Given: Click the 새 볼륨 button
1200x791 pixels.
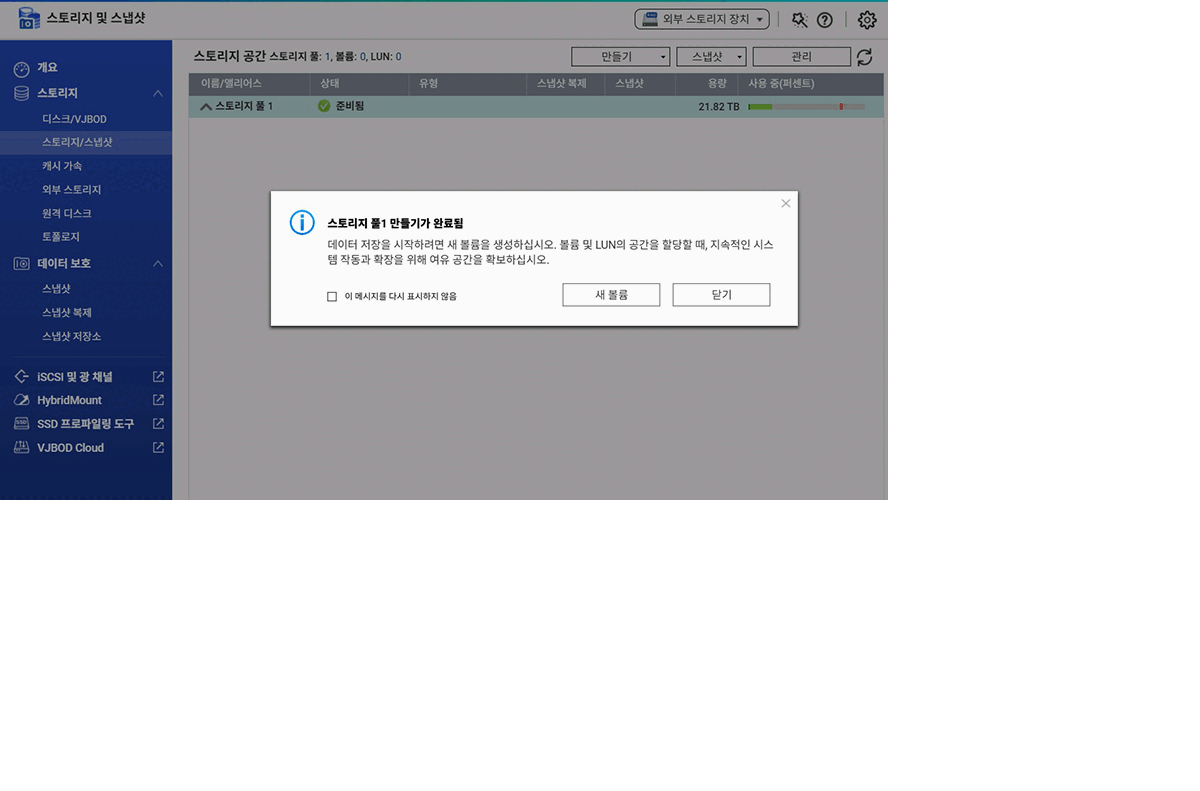Looking at the screenshot, I should point(611,295).
